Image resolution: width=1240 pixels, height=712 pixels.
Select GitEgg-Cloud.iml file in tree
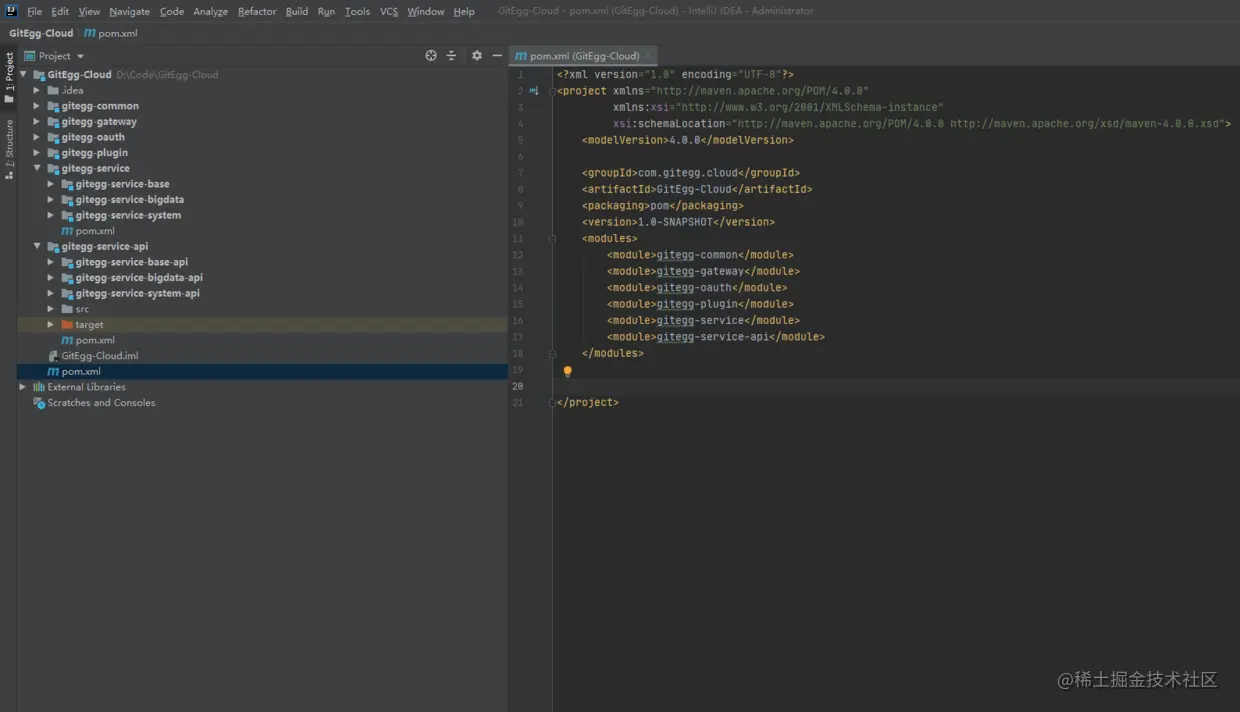click(x=99, y=356)
